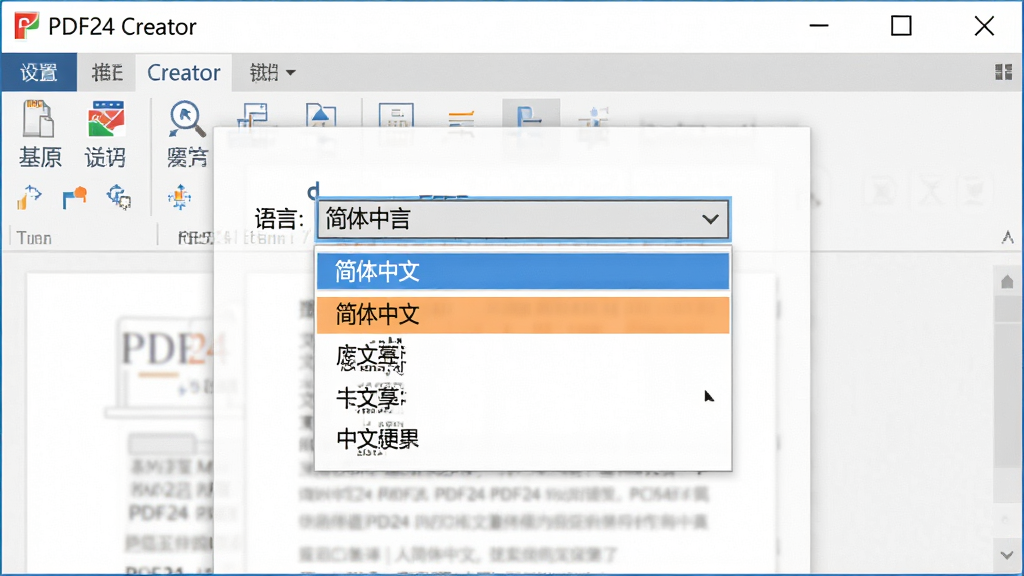Open the tab between 设置 and Creator
This screenshot has width=1024, height=576.
(x=107, y=72)
